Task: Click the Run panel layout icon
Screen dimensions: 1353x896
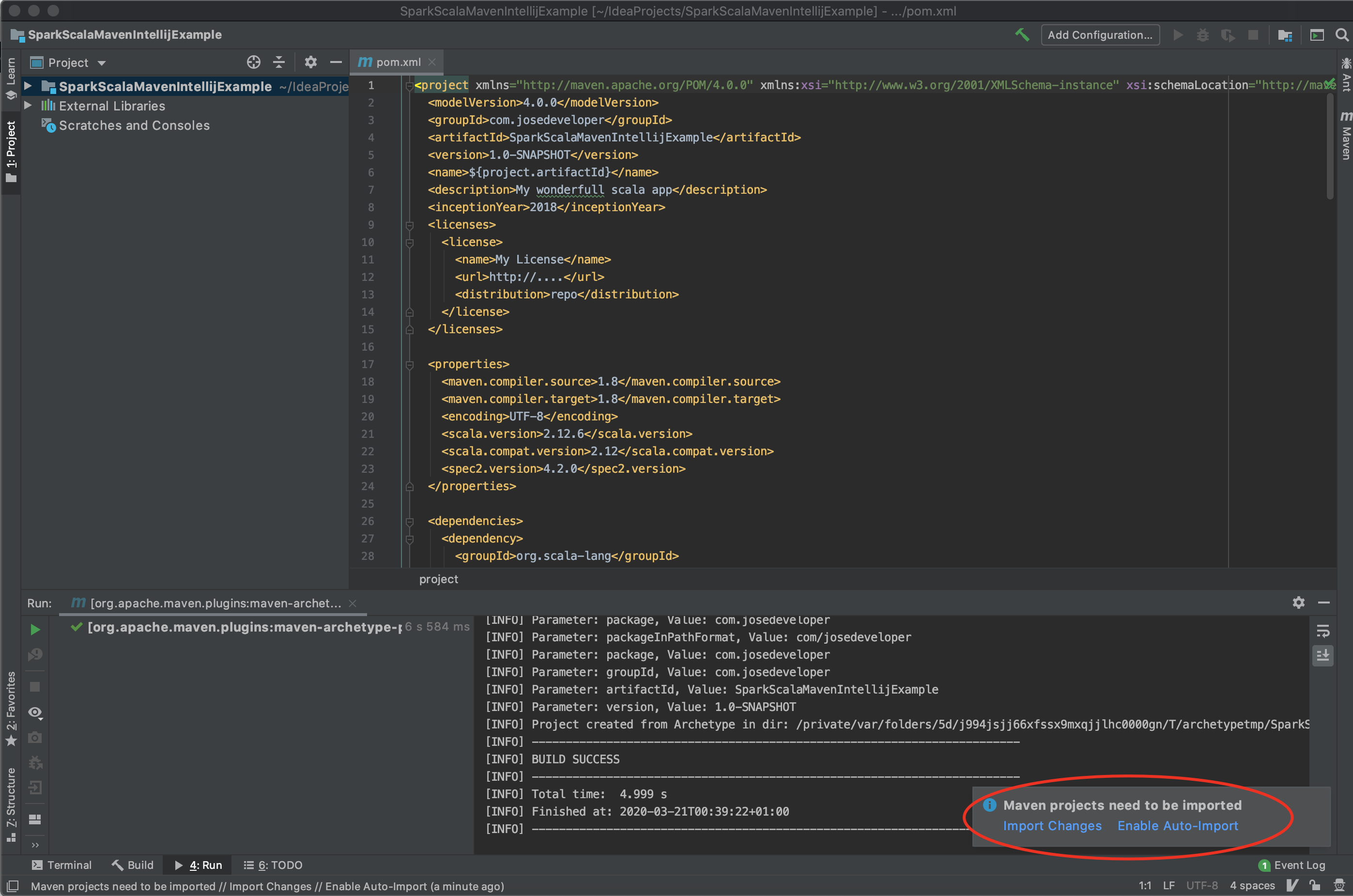Action: (35, 820)
